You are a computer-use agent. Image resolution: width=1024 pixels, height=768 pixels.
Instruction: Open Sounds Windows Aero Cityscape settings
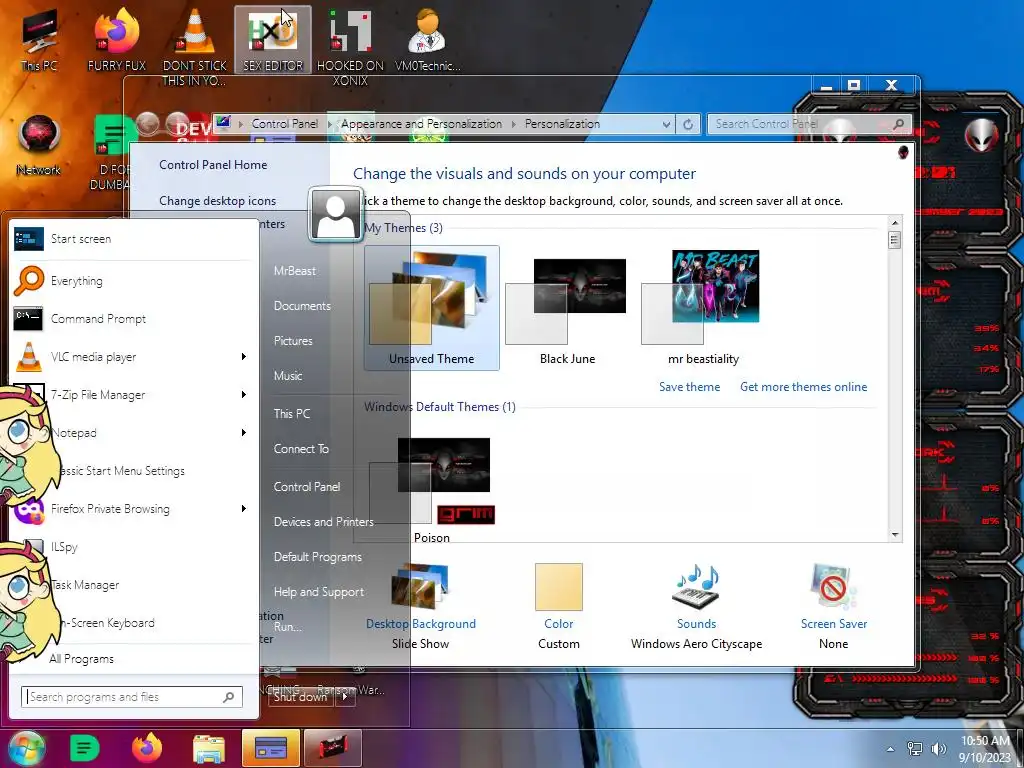point(696,606)
